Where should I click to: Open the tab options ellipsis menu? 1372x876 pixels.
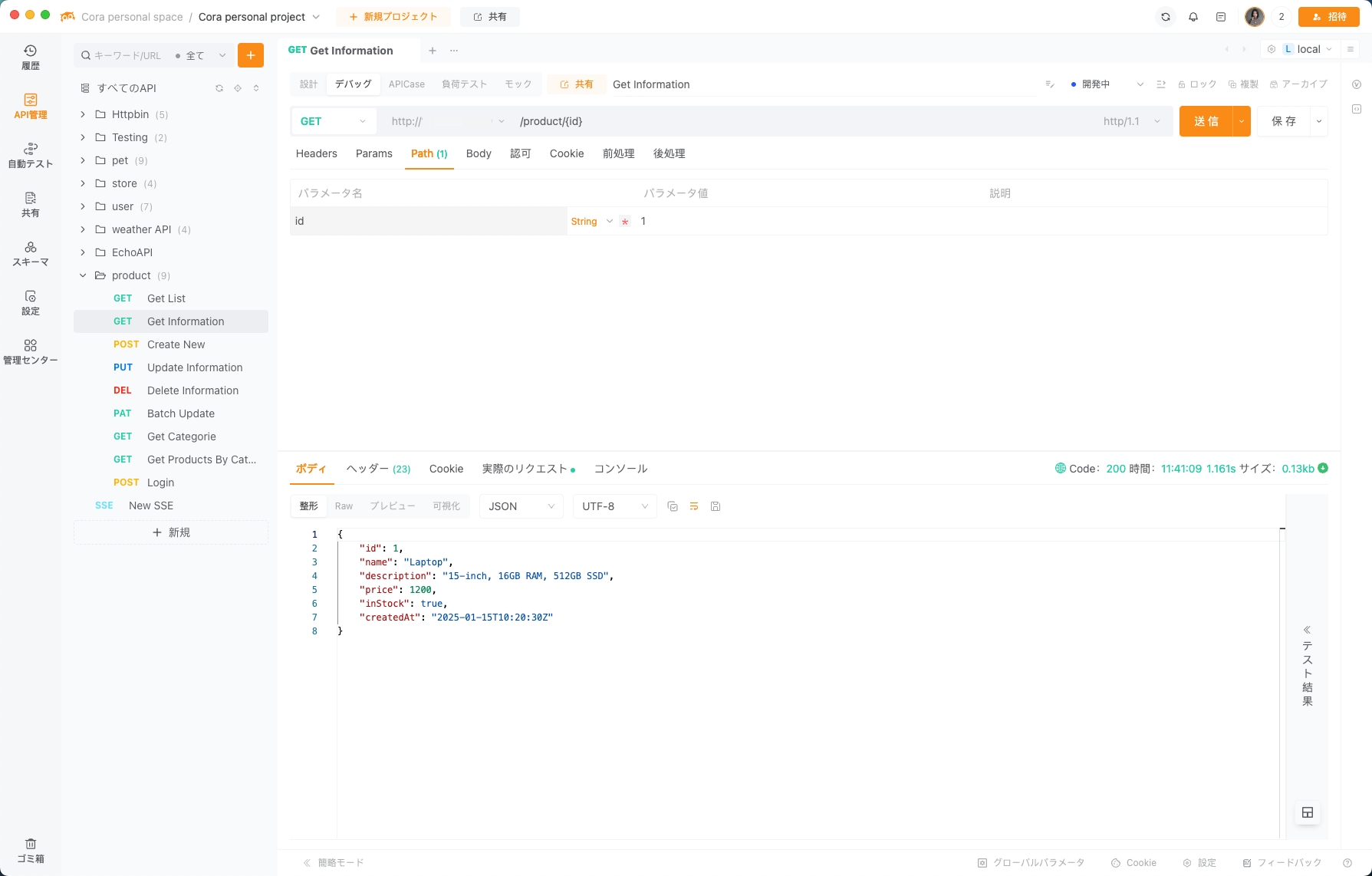point(454,51)
